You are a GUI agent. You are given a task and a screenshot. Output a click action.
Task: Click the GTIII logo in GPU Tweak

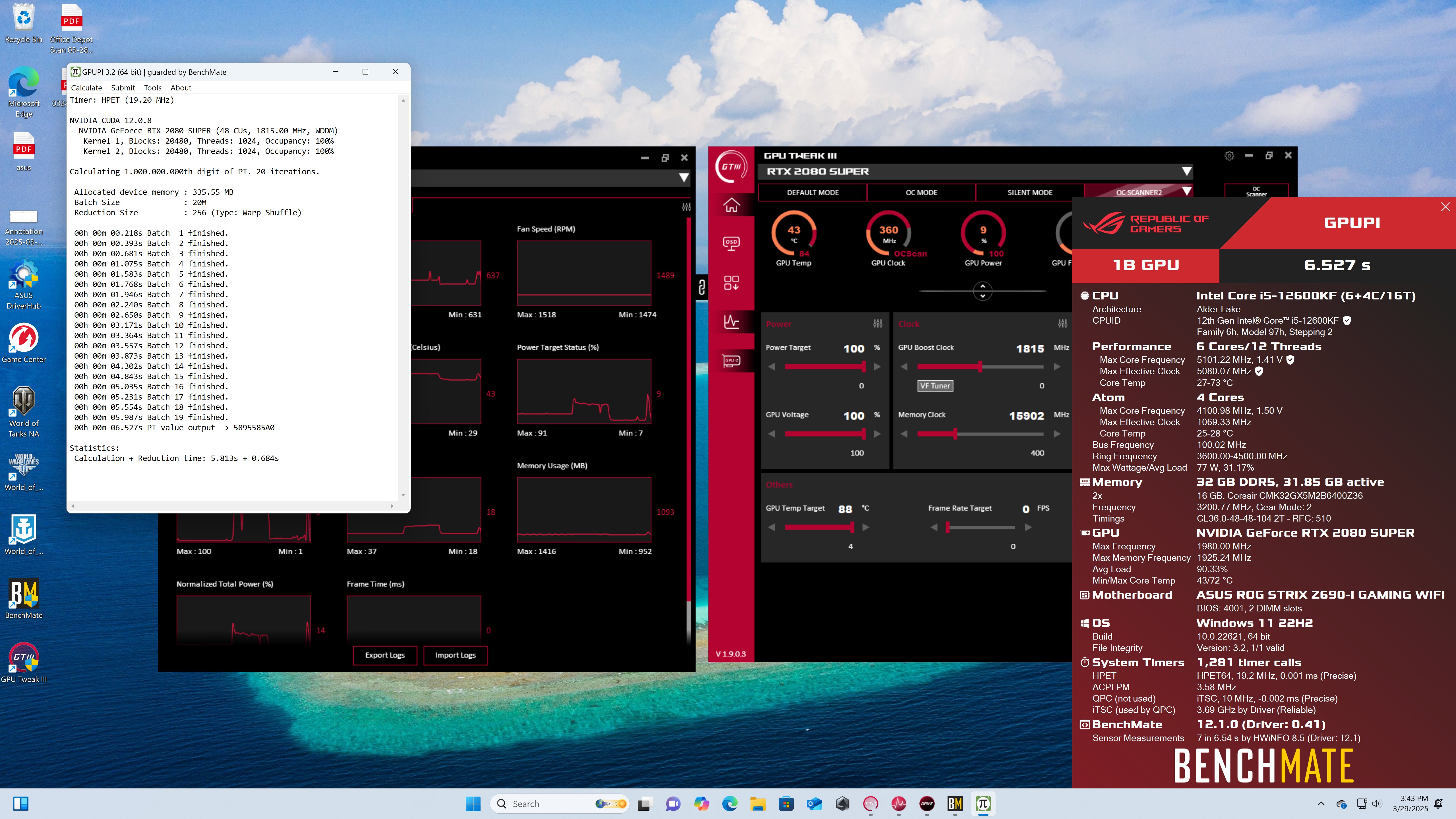[x=731, y=167]
